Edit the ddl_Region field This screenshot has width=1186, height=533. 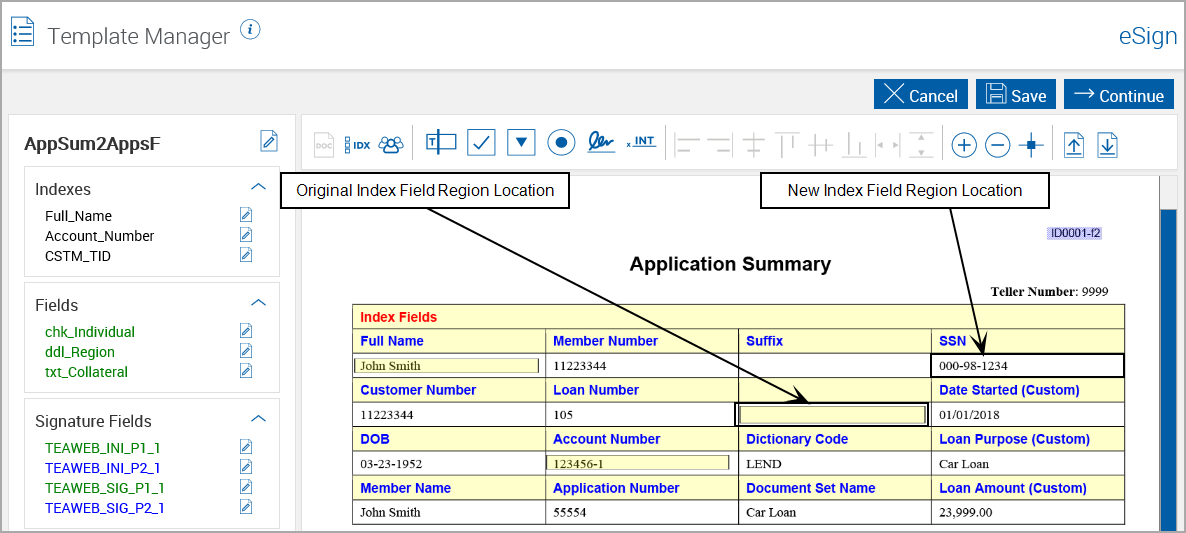(246, 351)
